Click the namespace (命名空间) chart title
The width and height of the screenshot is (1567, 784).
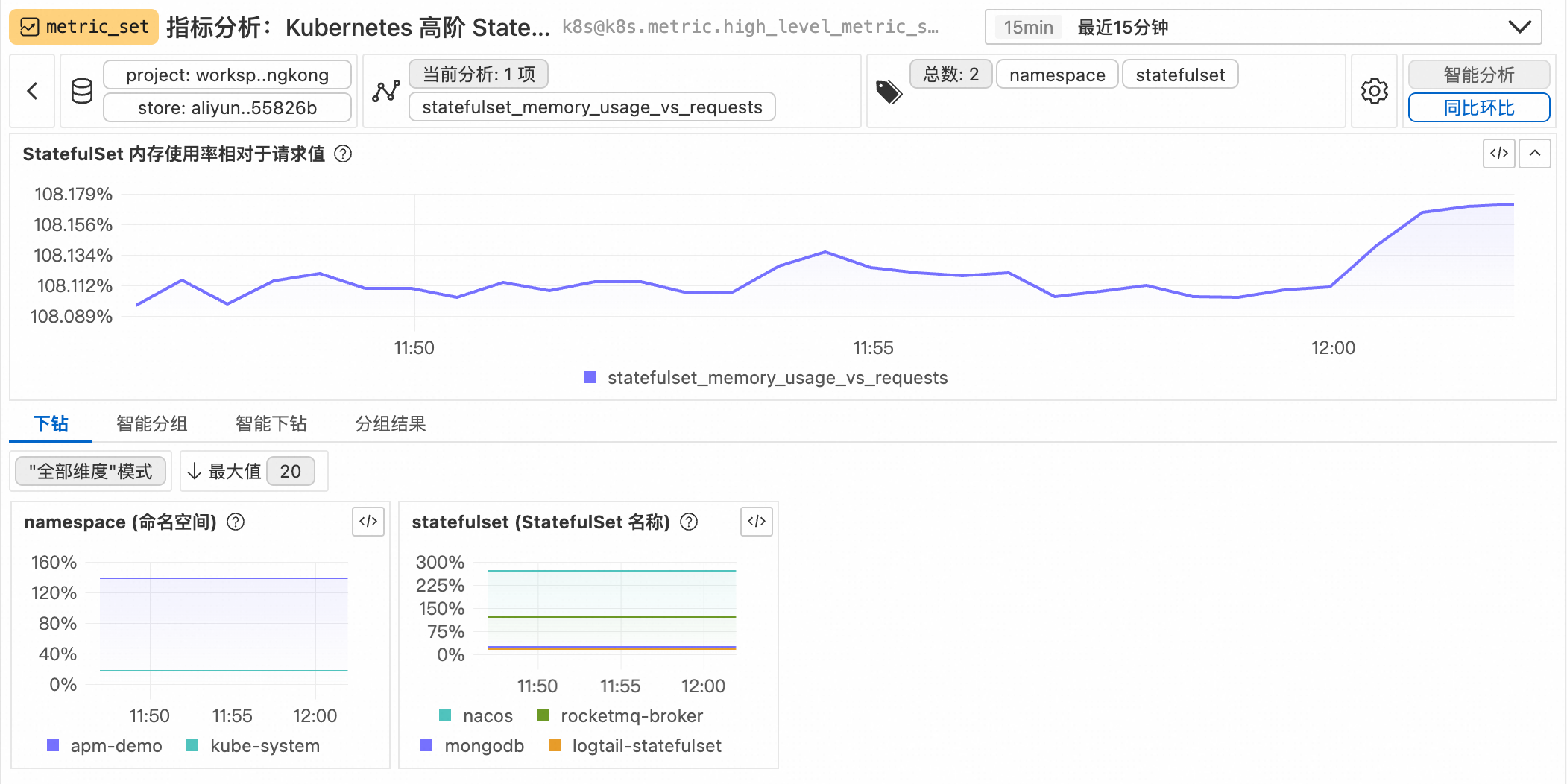pyautogui.click(x=120, y=522)
